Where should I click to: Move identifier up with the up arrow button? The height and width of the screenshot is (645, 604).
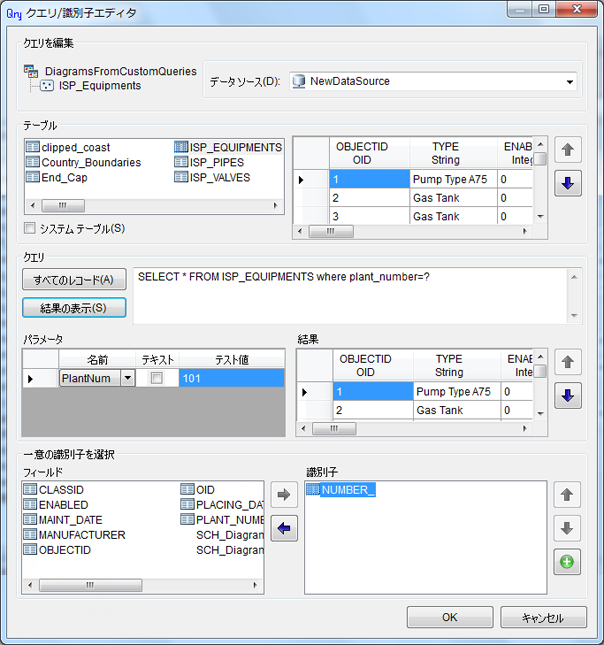[x=567, y=494]
